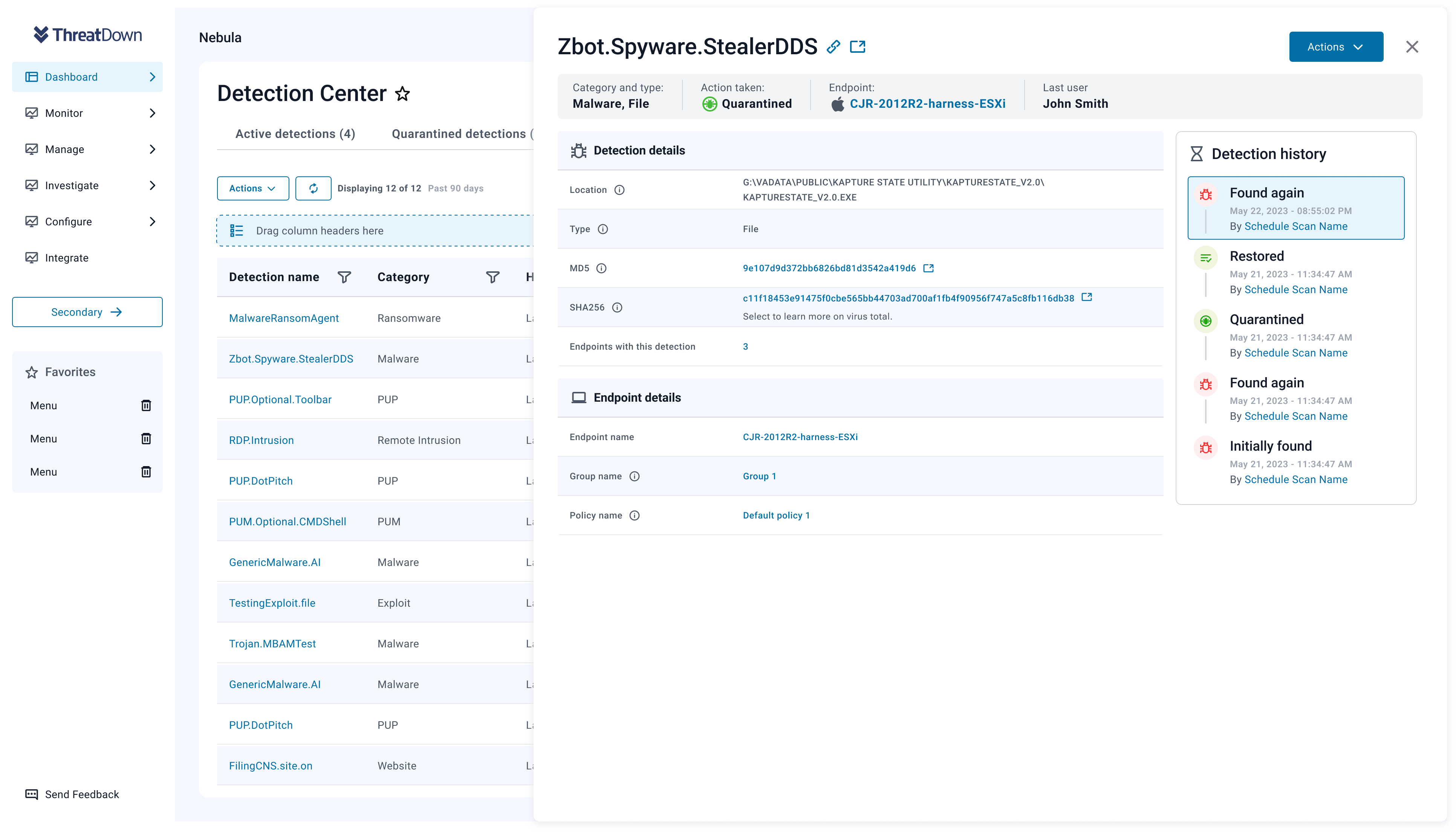Favorite the Detection Center with the star icon
Viewport: 1456px width, 832px height.
tap(403, 94)
